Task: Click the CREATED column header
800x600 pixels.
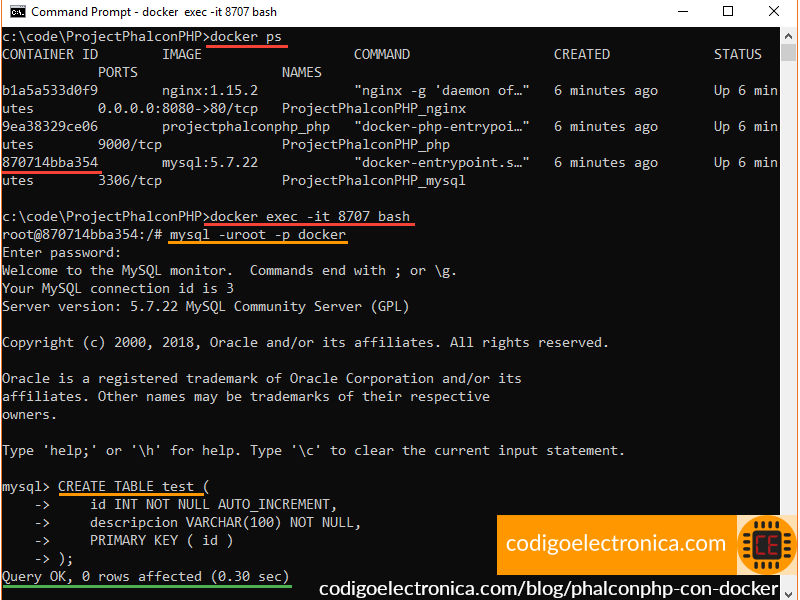Action: (582, 55)
